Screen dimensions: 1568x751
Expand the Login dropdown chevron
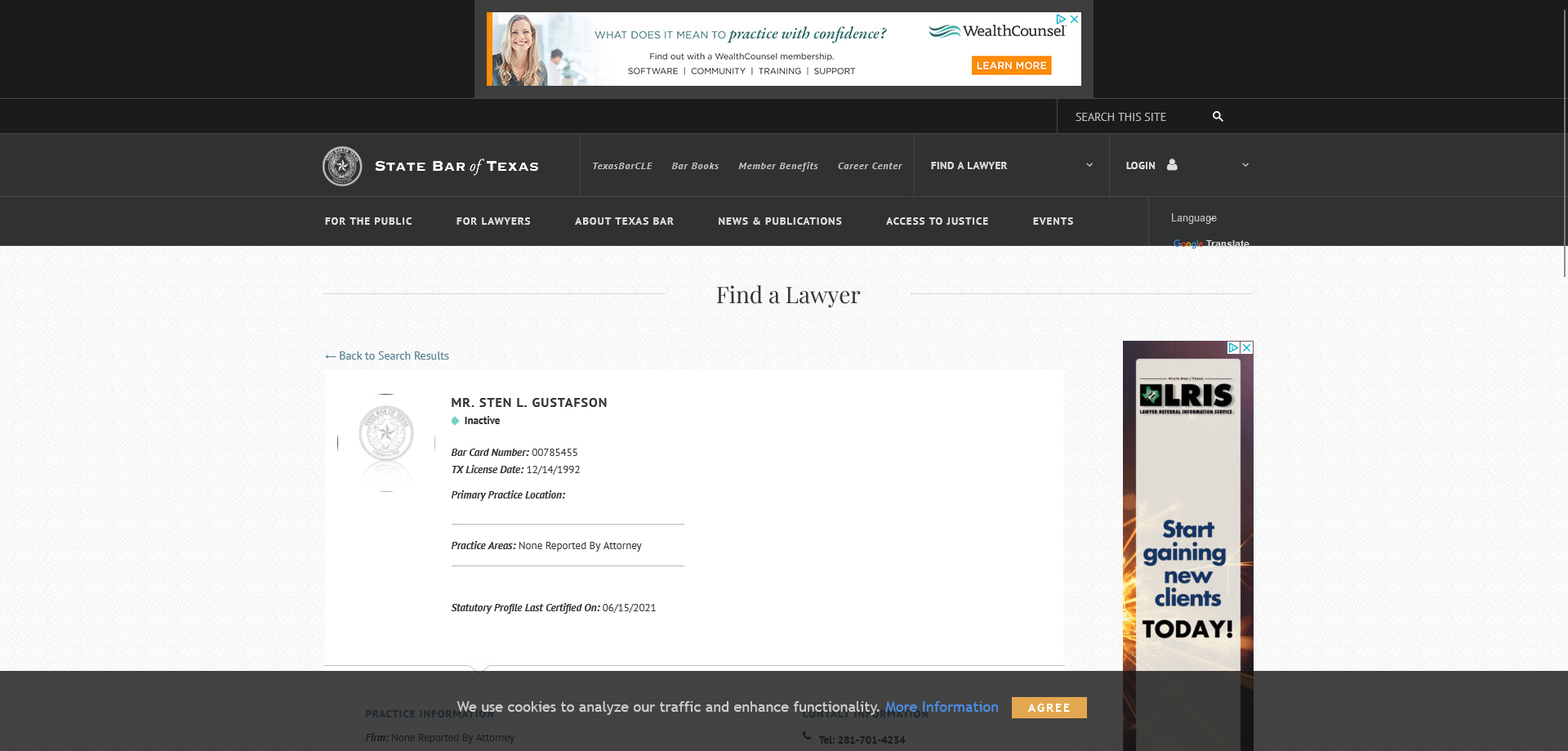point(1245,165)
